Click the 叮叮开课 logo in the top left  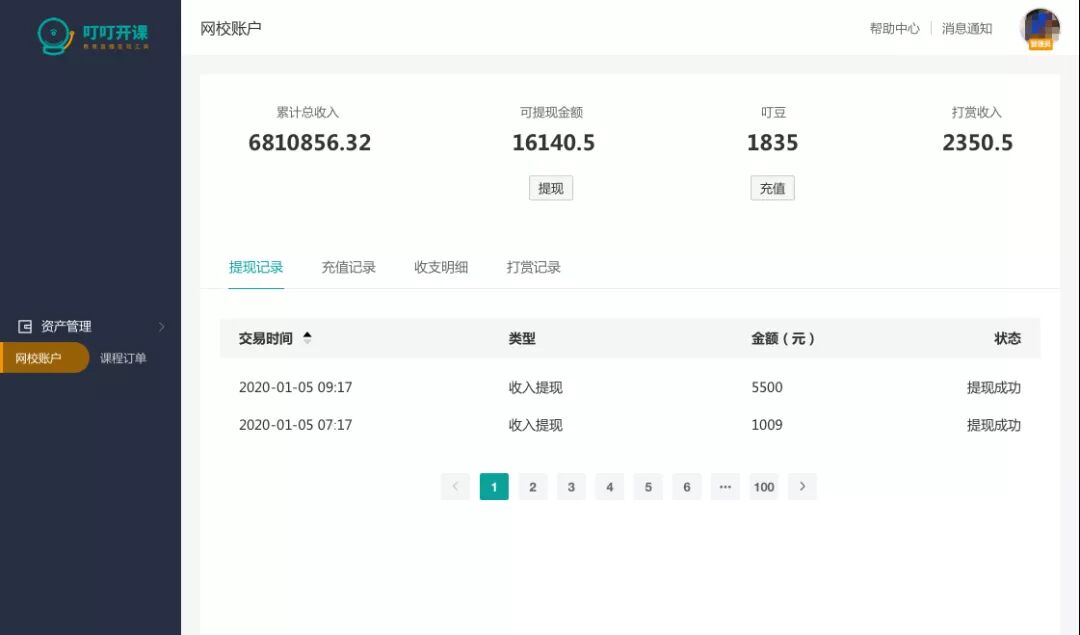[90, 32]
